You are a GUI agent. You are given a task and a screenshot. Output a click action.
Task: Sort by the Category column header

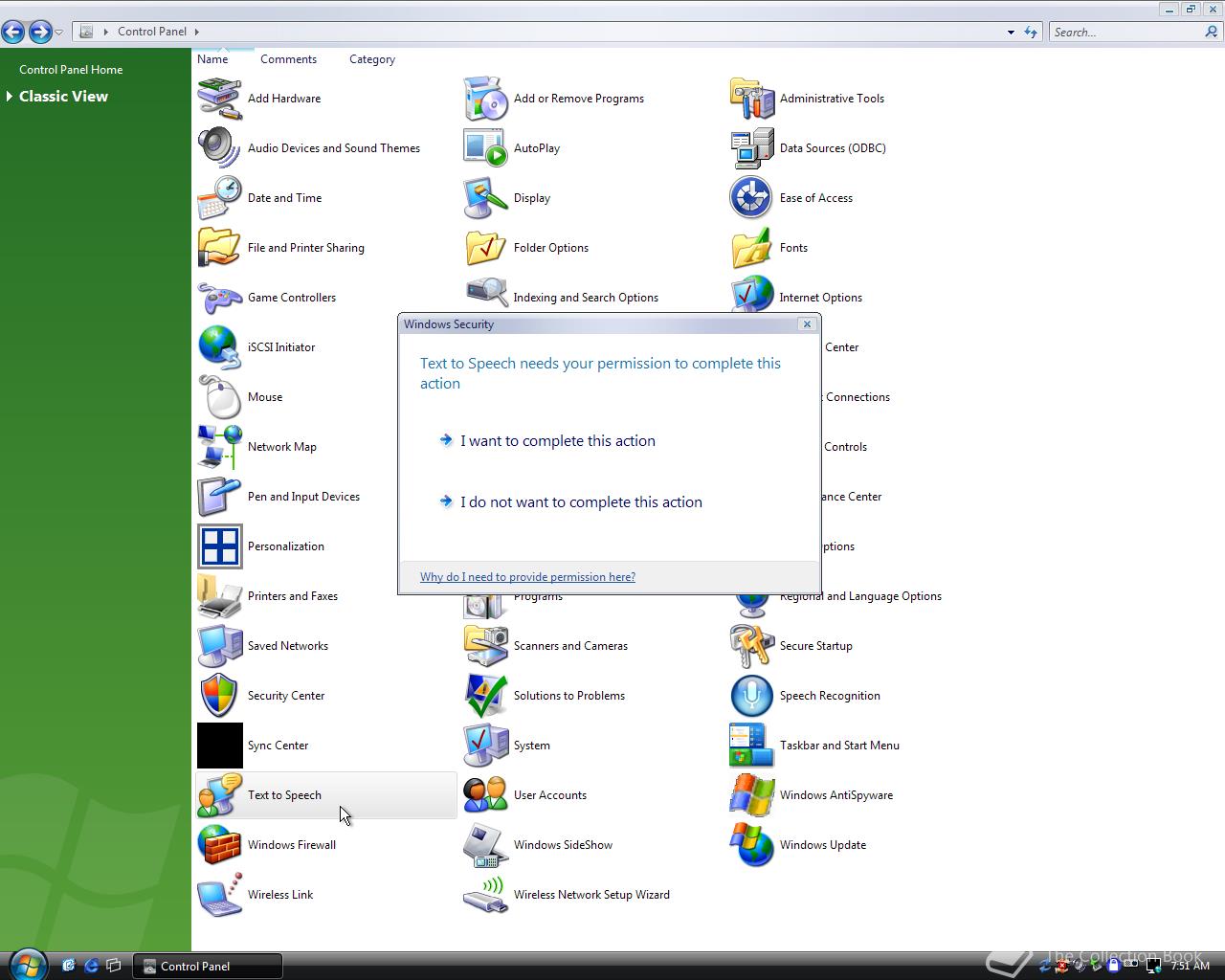[x=372, y=59]
